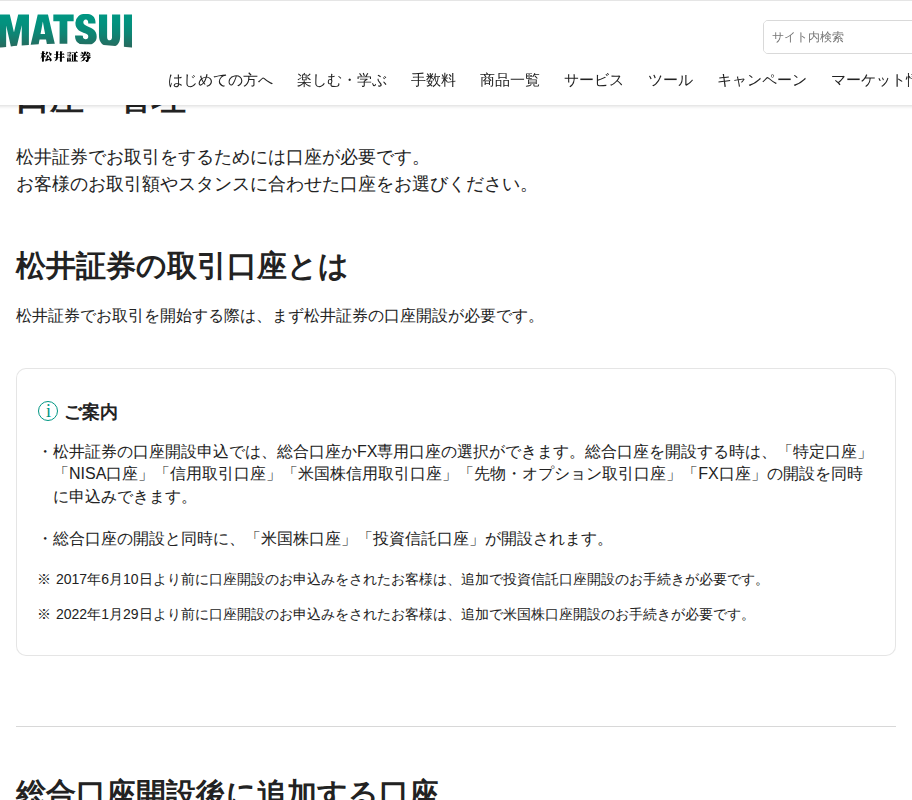Click the MATSUI 松井証券 logo
Image resolution: width=912 pixels, height=800 pixels.
pos(66,38)
